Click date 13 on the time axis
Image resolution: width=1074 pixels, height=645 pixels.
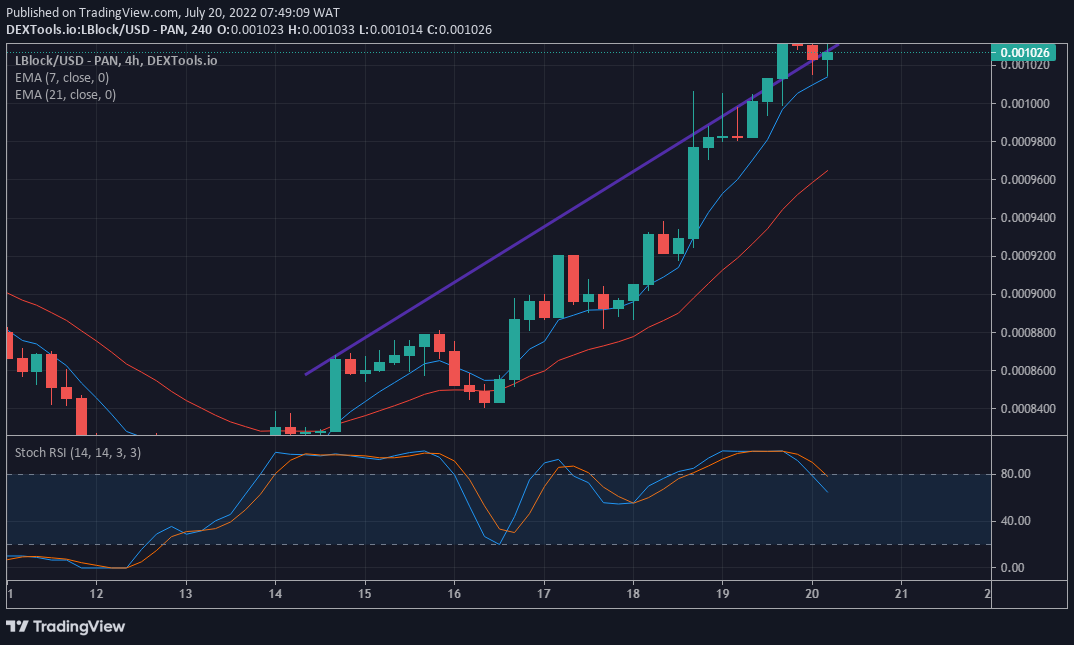(x=186, y=594)
